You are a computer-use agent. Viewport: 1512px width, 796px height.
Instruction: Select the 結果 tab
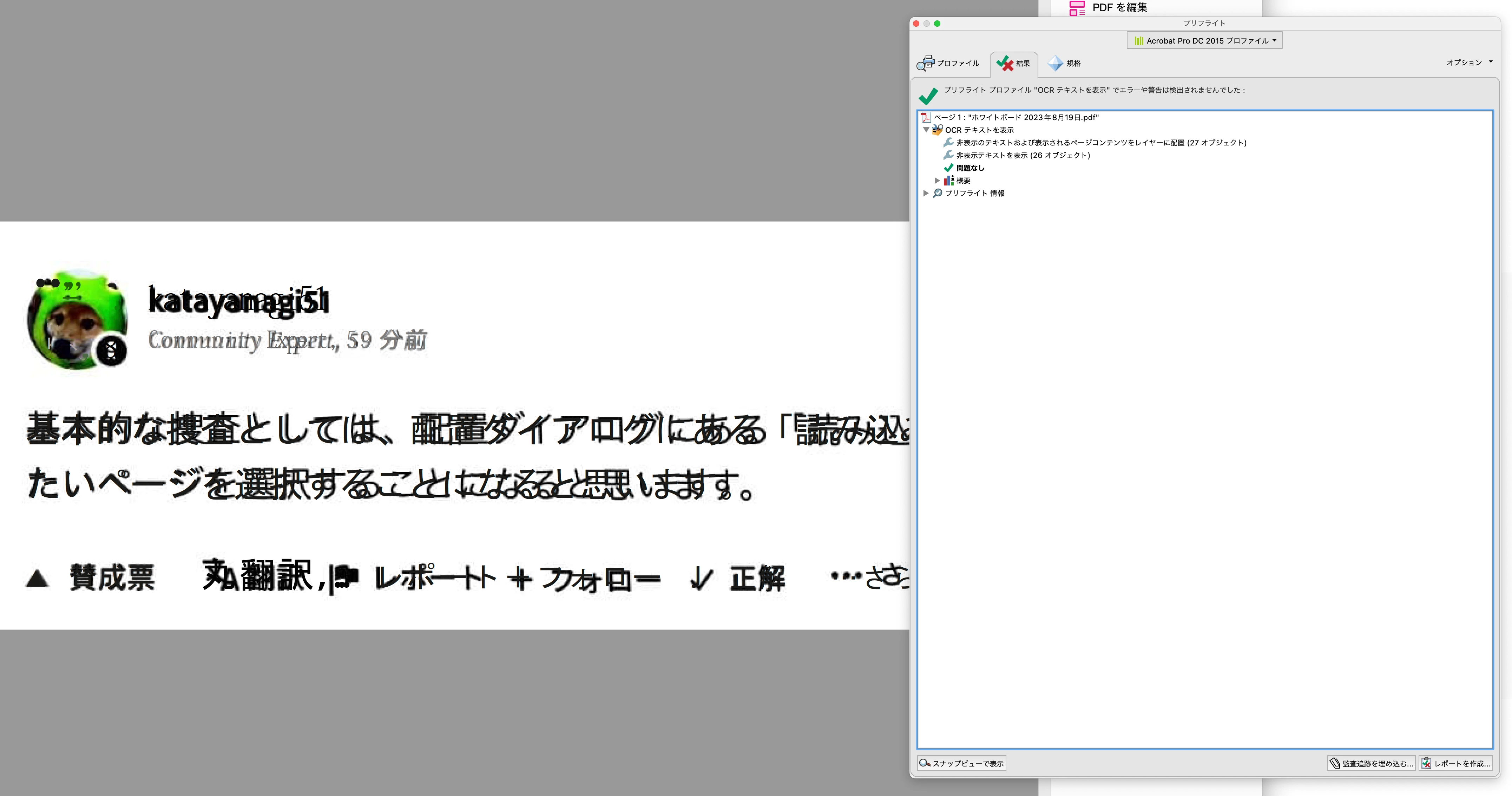pyautogui.click(x=1014, y=63)
